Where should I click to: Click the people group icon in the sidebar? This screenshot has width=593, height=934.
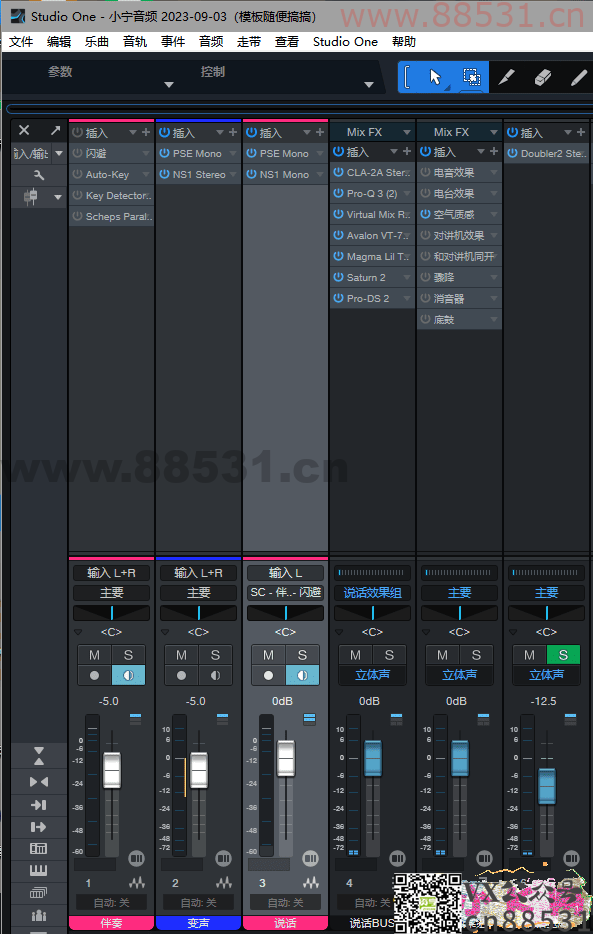[39, 914]
